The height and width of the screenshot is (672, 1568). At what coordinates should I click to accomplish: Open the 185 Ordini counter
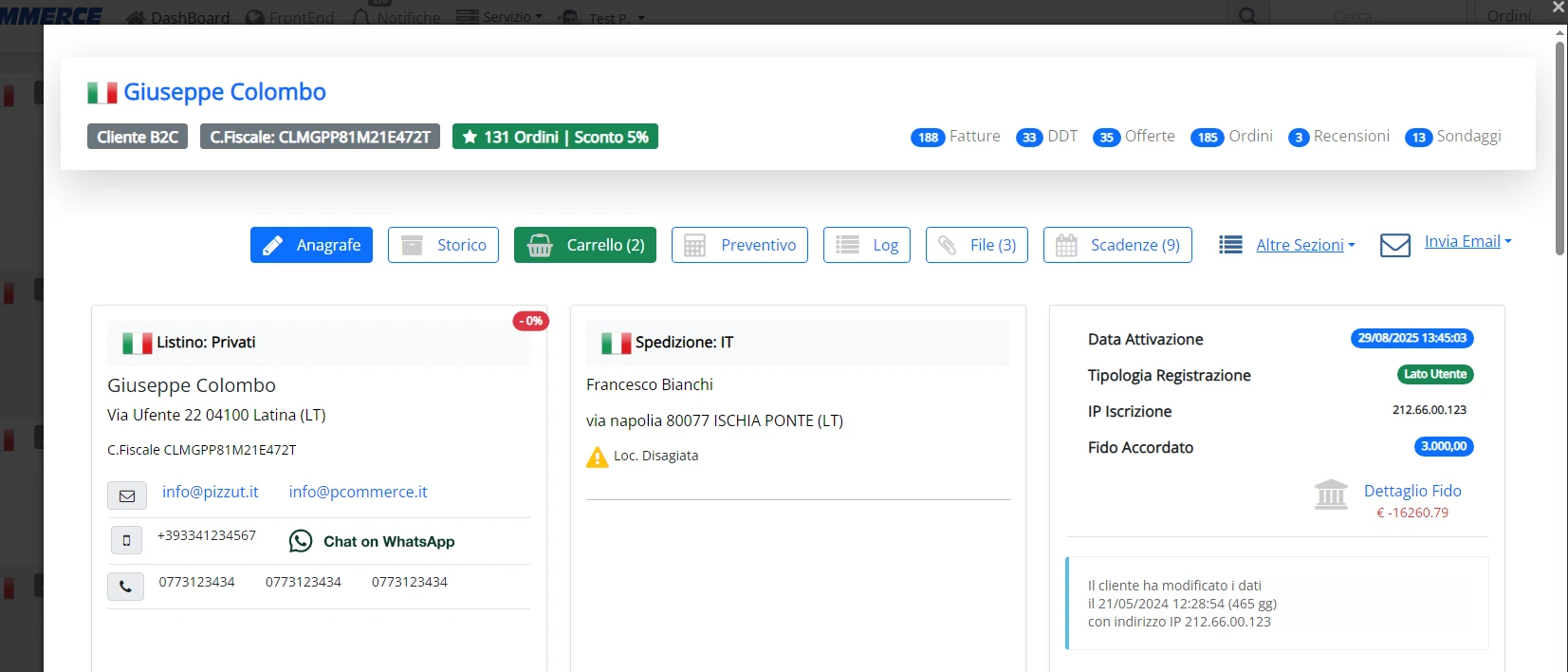click(1231, 137)
